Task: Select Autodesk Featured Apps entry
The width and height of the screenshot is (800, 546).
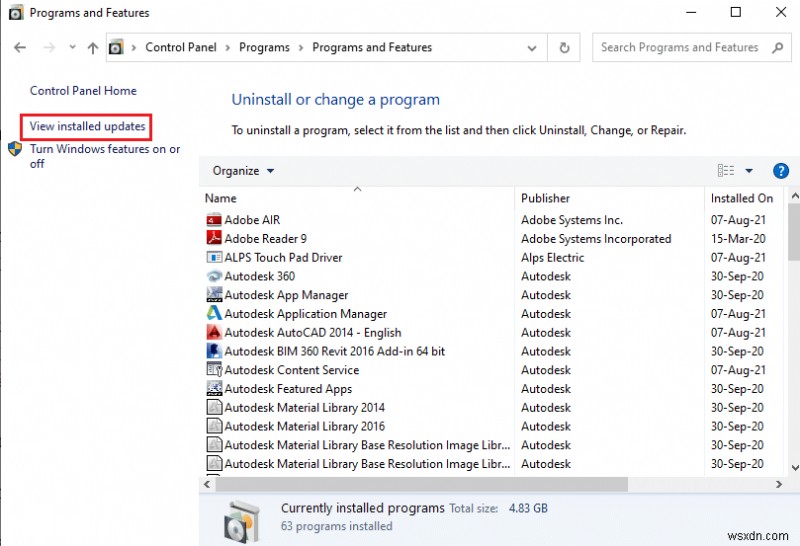Action: 288,389
